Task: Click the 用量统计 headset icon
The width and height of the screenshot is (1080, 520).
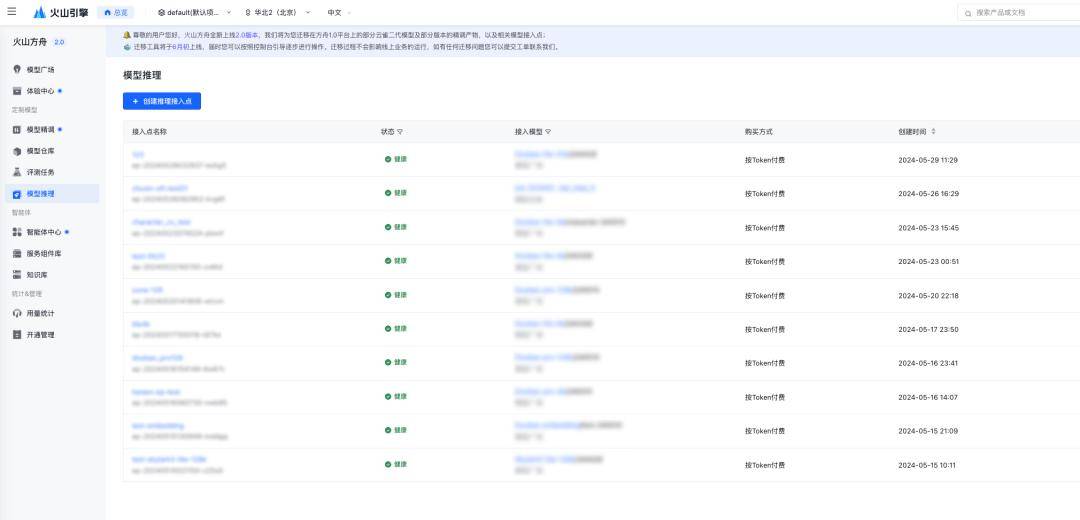Action: click(x=17, y=313)
